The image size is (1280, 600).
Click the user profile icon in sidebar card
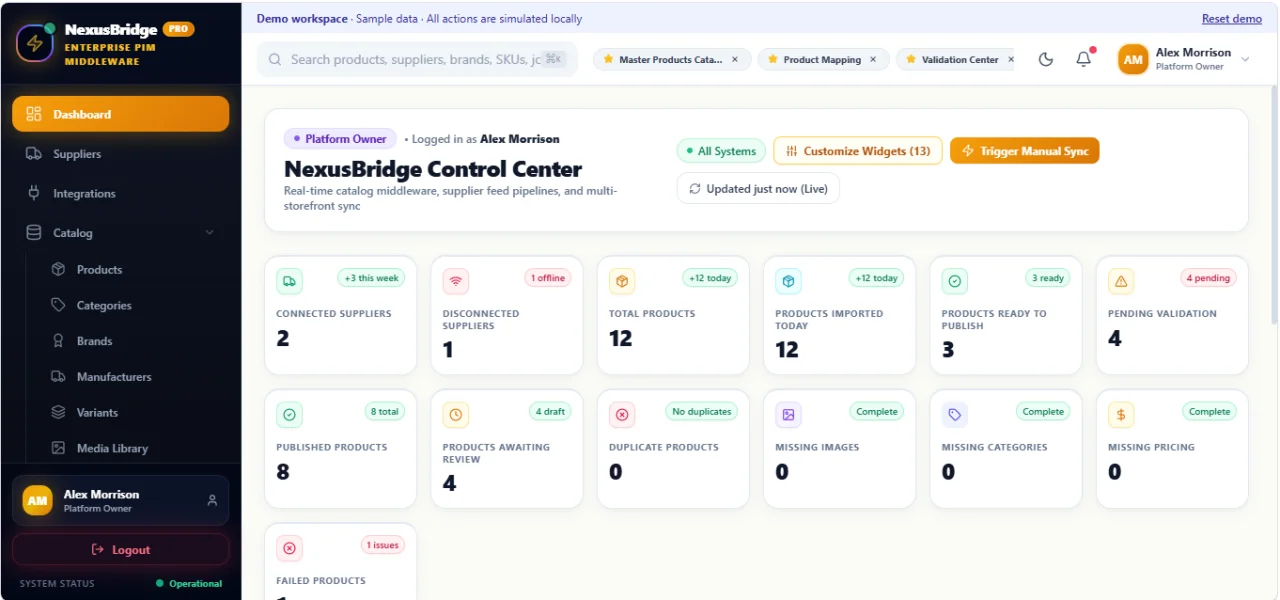[212, 500]
